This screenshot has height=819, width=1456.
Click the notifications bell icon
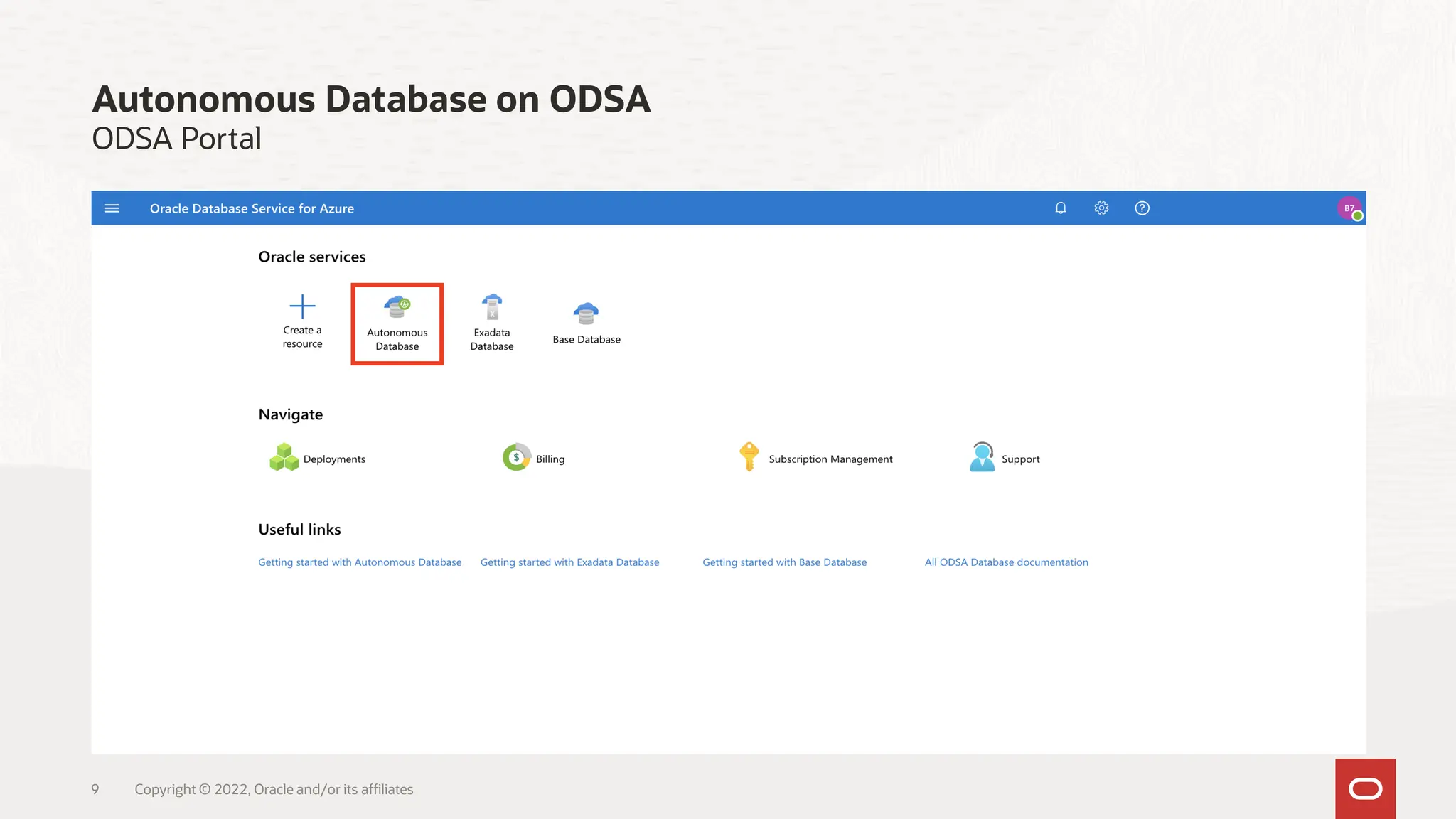(x=1061, y=208)
